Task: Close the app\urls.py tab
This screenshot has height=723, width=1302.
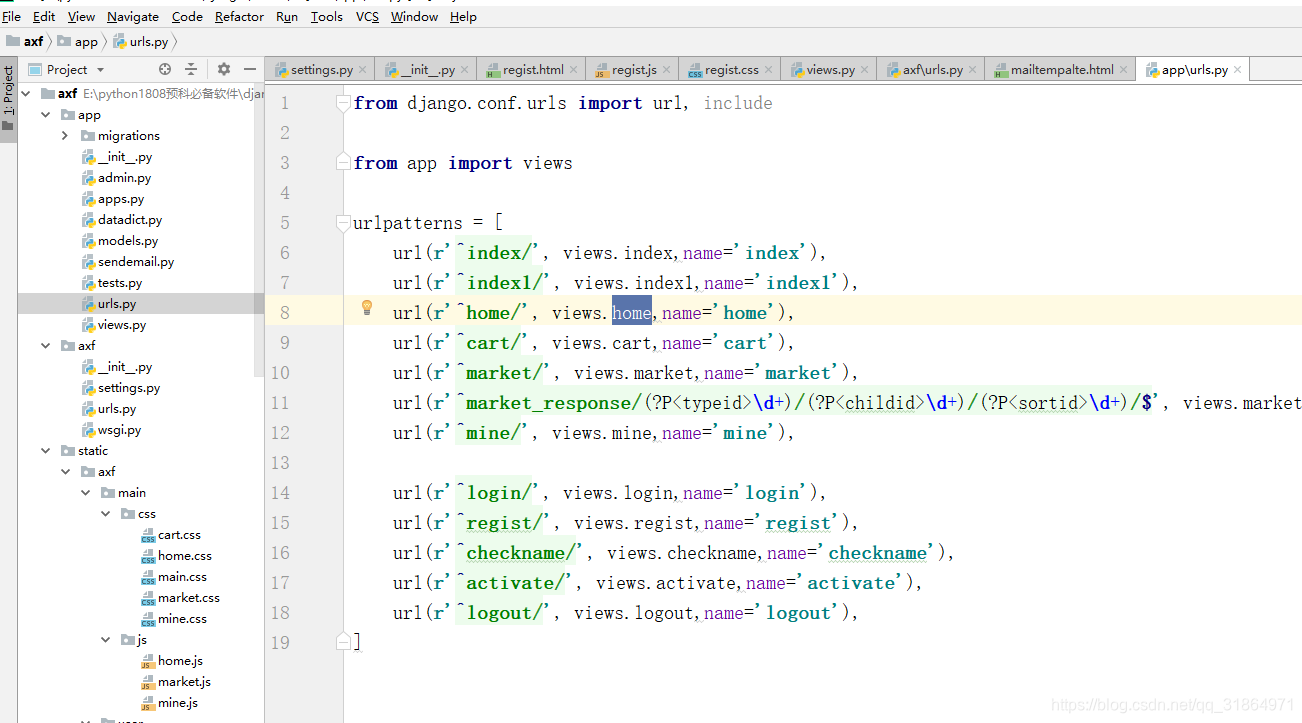Action: point(1238,70)
